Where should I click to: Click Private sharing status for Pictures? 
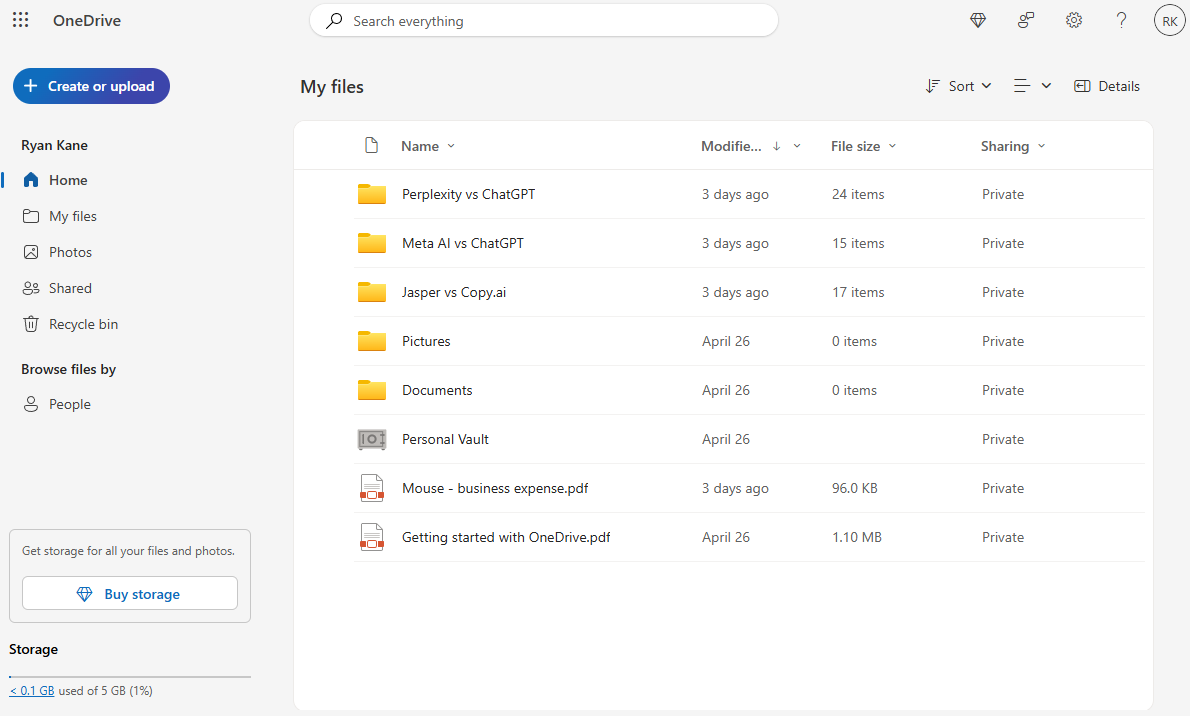(x=1003, y=341)
